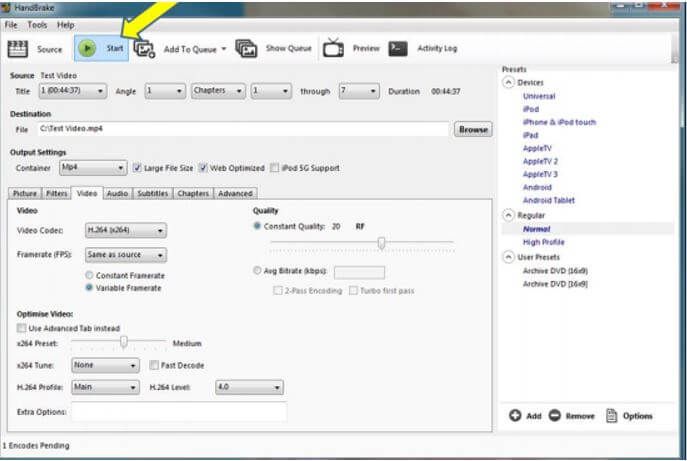Enable Use Advanced Tab instead checkbox
The width and height of the screenshot is (687, 461).
[21, 328]
